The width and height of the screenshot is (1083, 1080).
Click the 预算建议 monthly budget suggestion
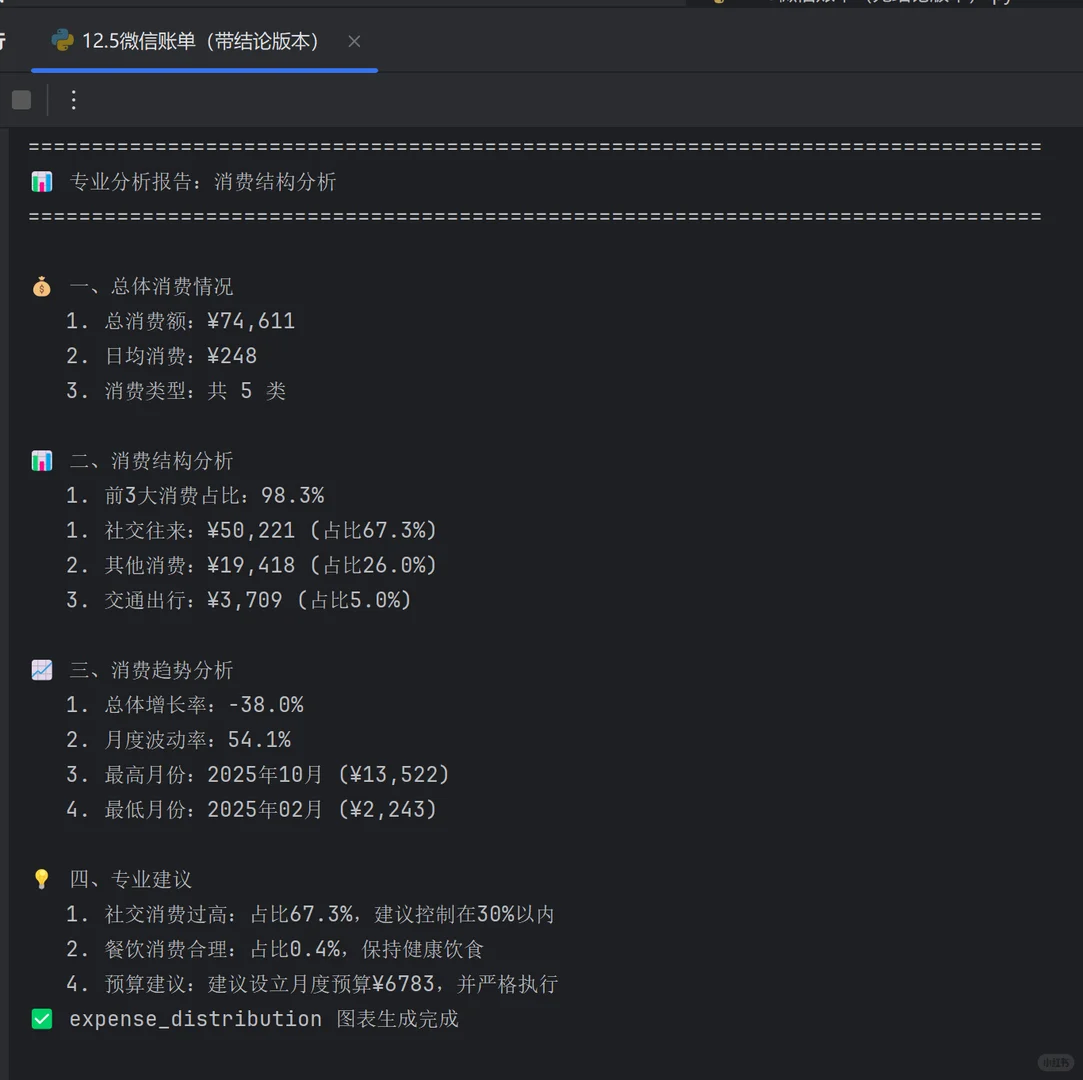pyautogui.click(x=330, y=983)
